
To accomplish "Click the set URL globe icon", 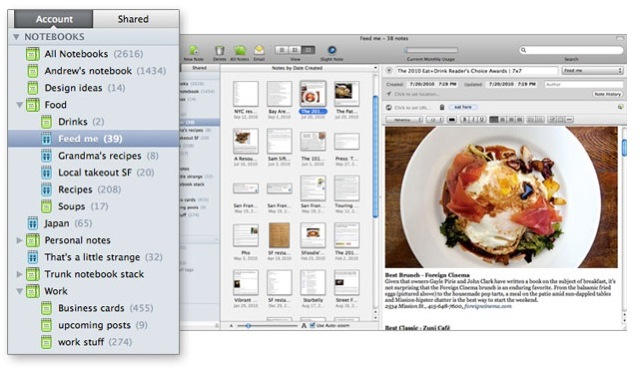I will click(389, 107).
